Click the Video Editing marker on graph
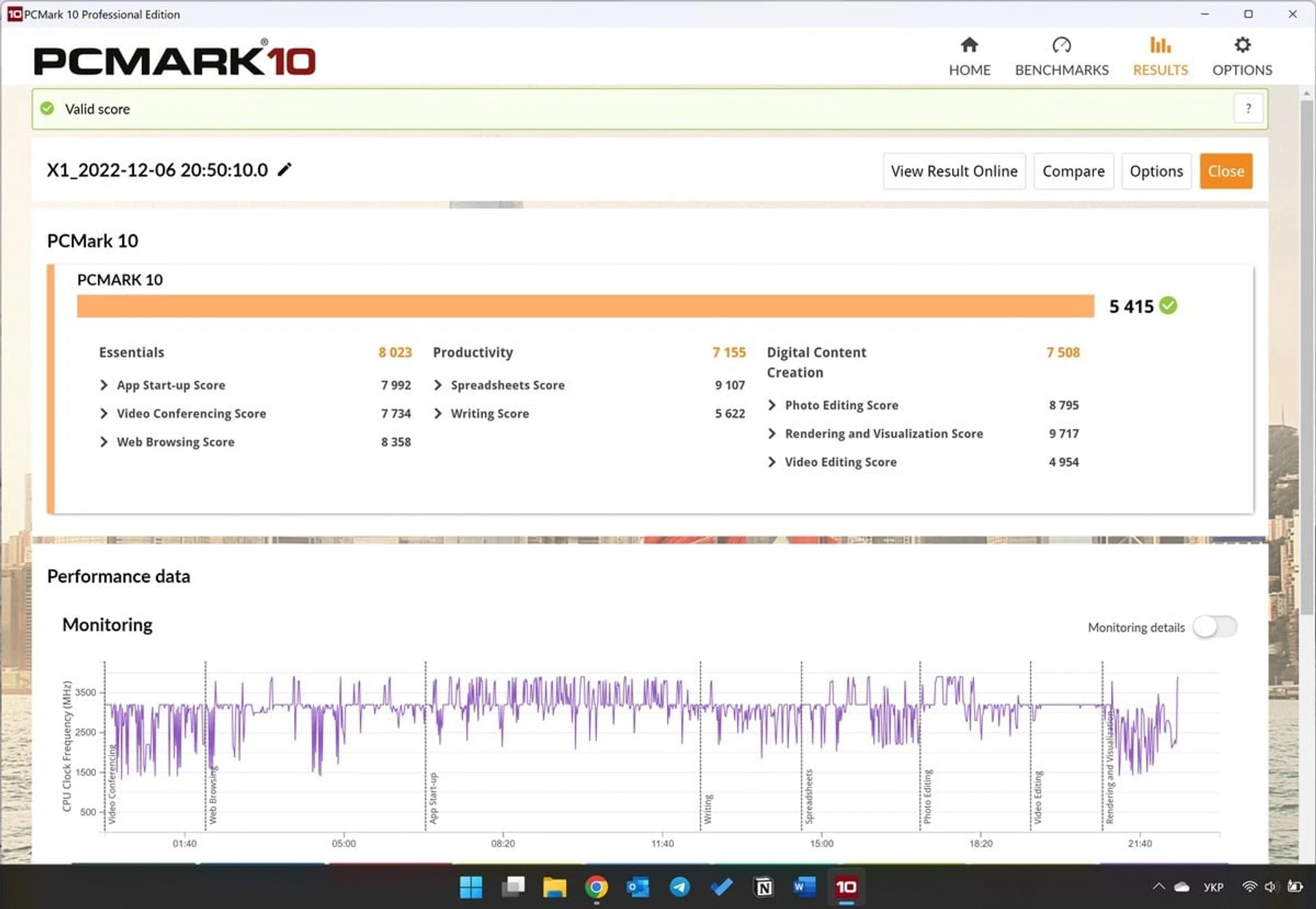 click(x=1038, y=798)
